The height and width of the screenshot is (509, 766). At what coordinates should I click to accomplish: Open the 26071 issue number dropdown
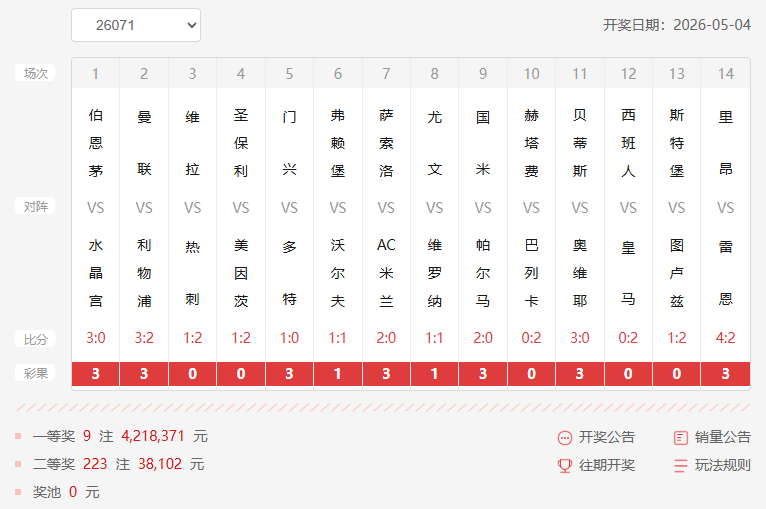136,25
